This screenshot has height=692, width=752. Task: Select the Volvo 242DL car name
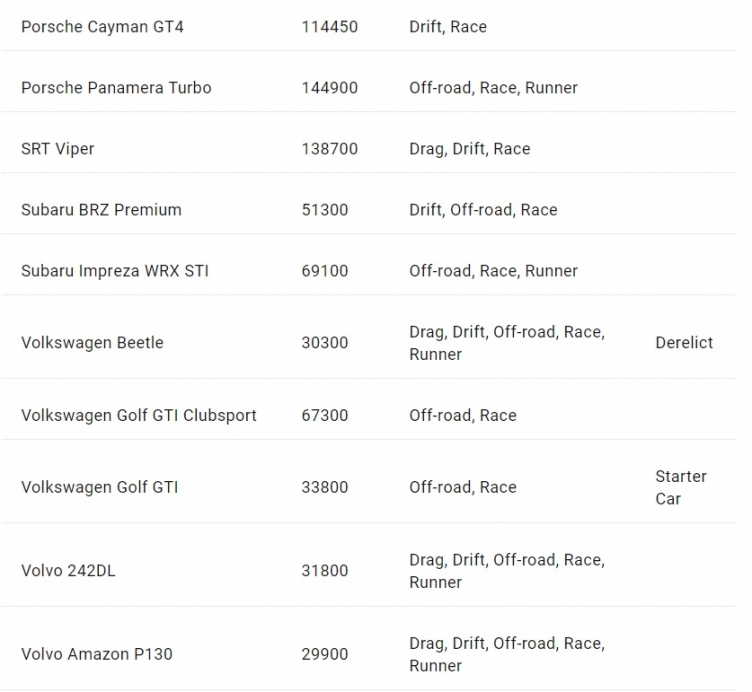[x=68, y=571]
